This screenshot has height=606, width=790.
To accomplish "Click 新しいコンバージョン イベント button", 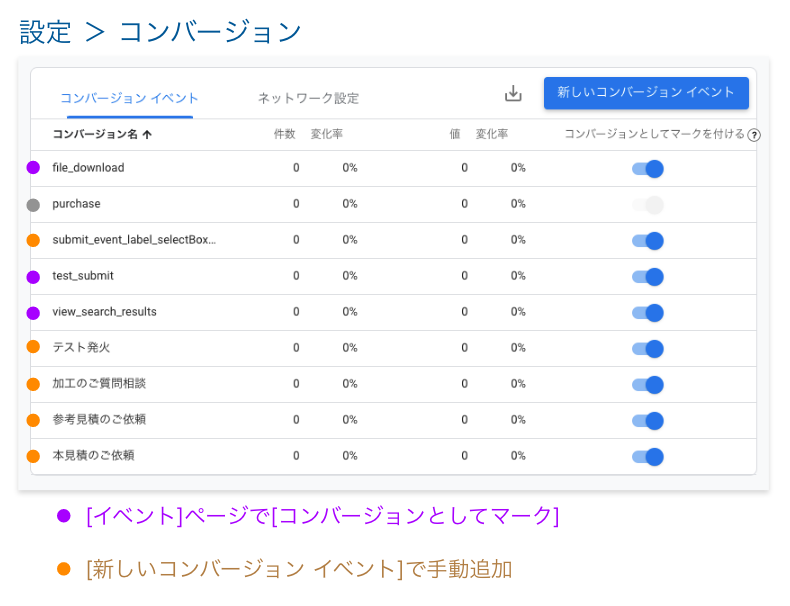I will (646, 93).
